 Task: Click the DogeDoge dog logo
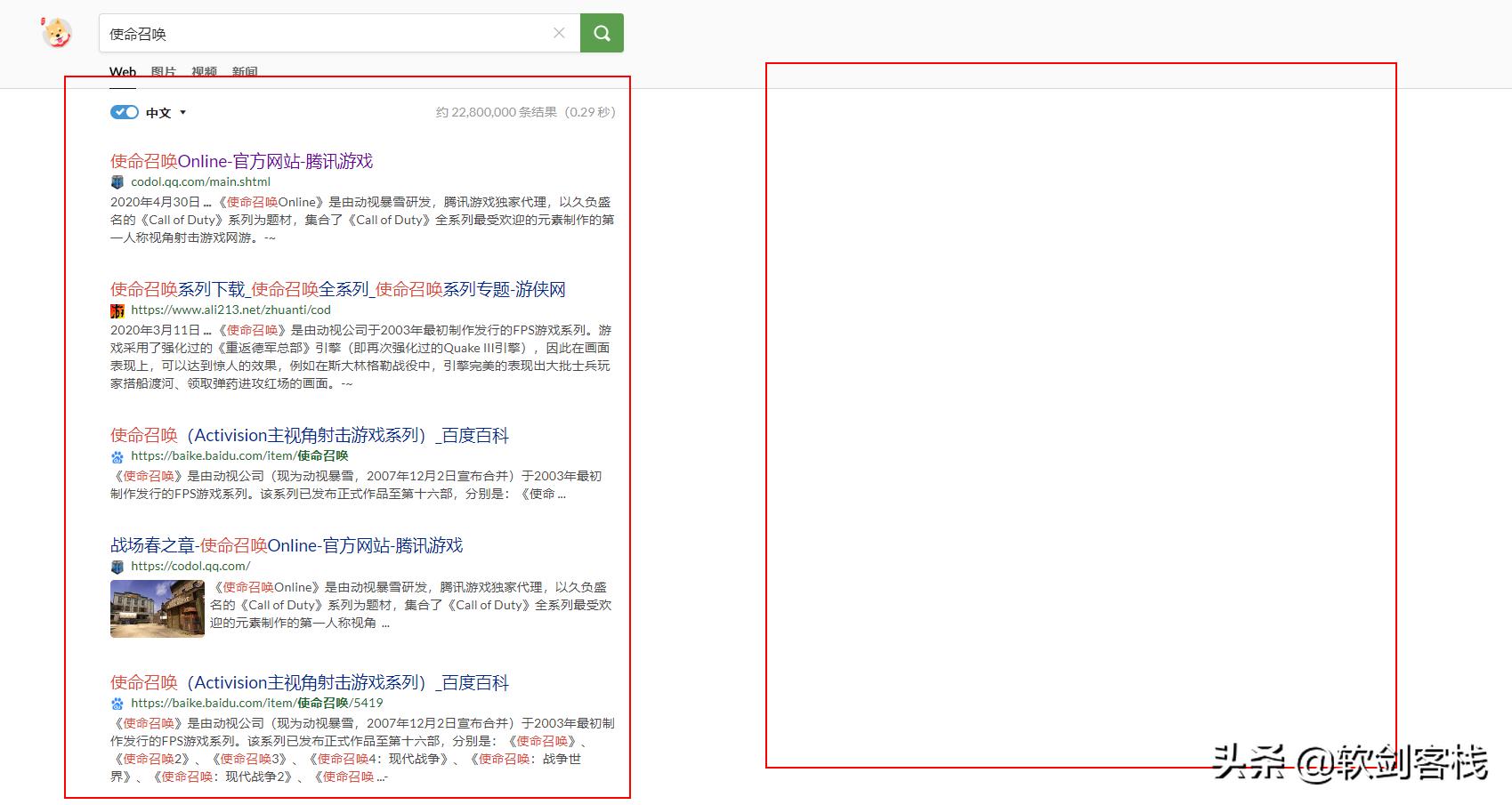pyautogui.click(x=57, y=33)
